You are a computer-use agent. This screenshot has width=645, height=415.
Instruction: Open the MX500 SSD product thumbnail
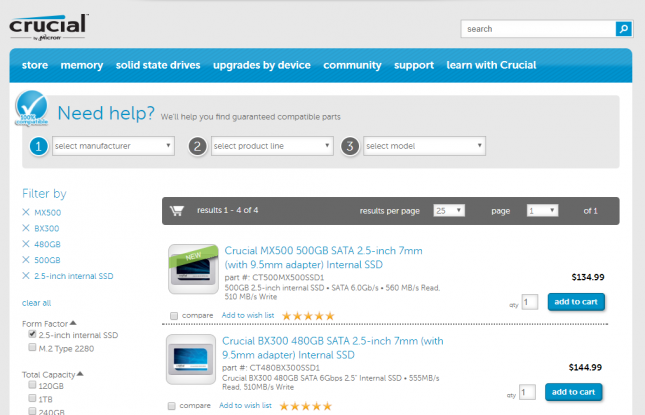pos(193,269)
